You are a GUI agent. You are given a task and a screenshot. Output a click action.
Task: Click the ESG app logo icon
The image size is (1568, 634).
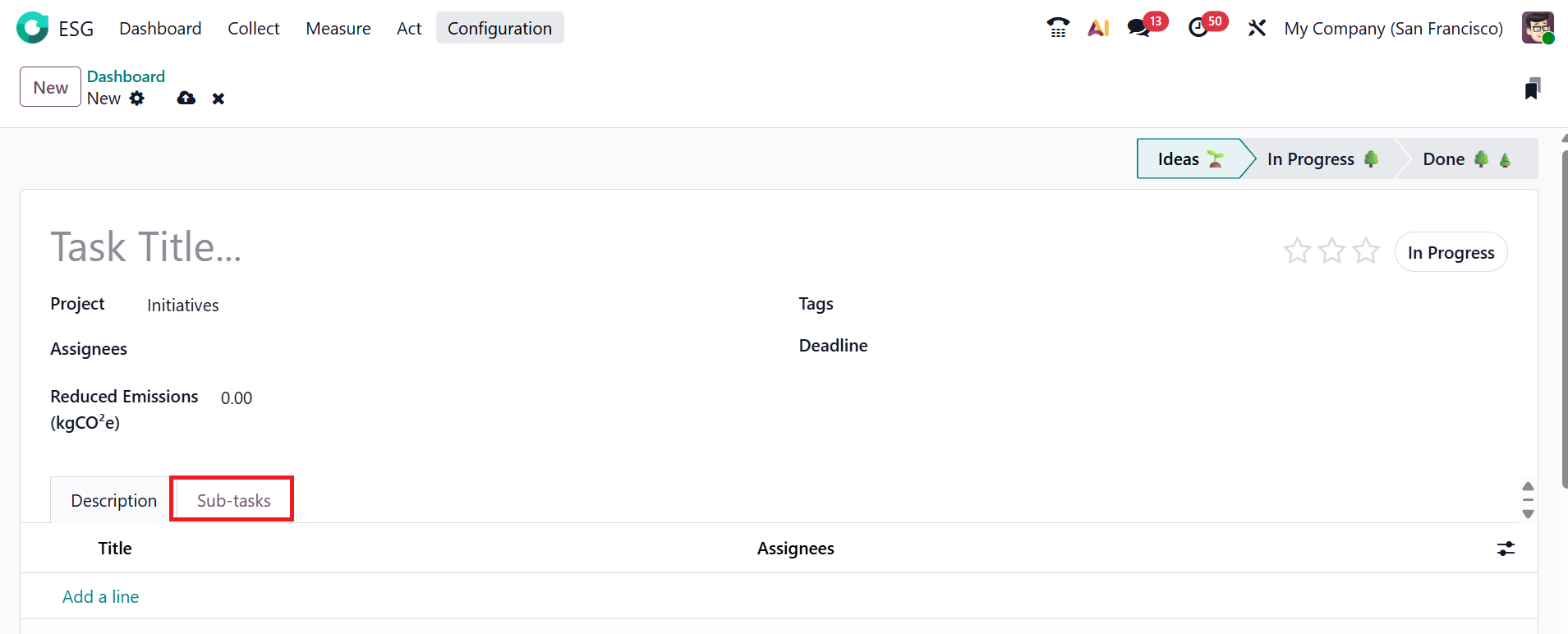click(32, 28)
